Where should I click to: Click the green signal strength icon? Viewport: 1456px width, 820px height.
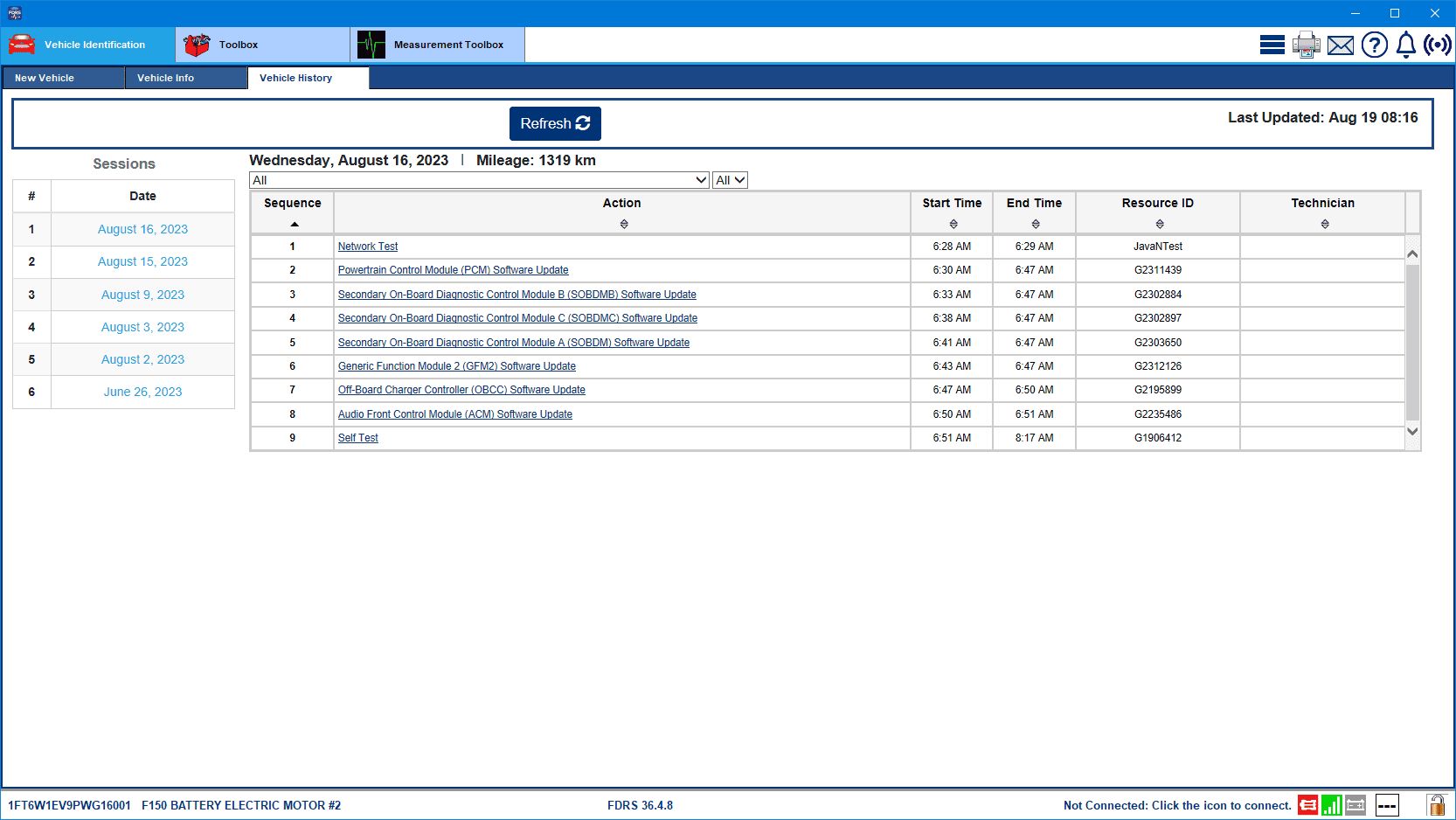(x=1331, y=805)
